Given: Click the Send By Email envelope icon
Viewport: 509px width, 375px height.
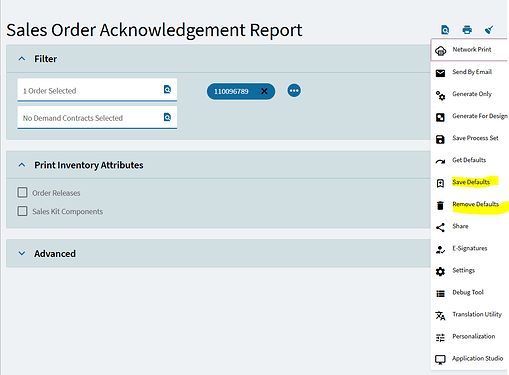Looking at the screenshot, I should (x=440, y=73).
